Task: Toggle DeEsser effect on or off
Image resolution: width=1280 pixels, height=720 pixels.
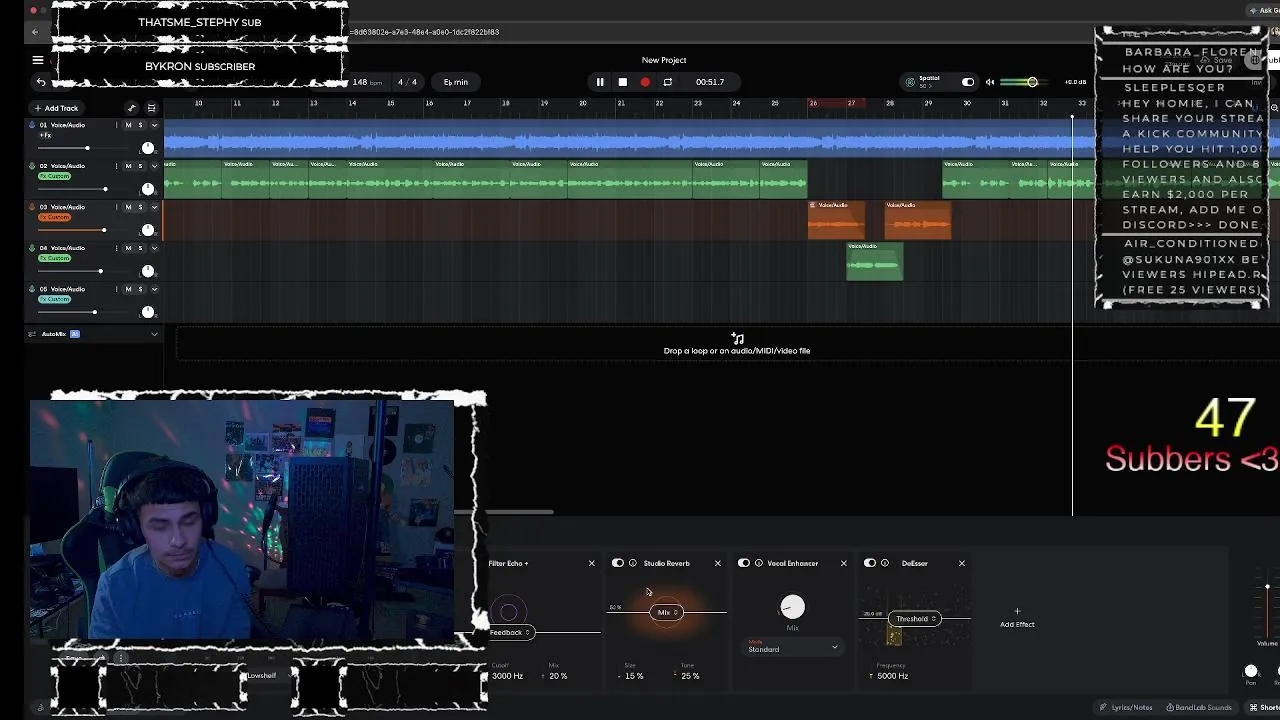Action: pos(870,563)
